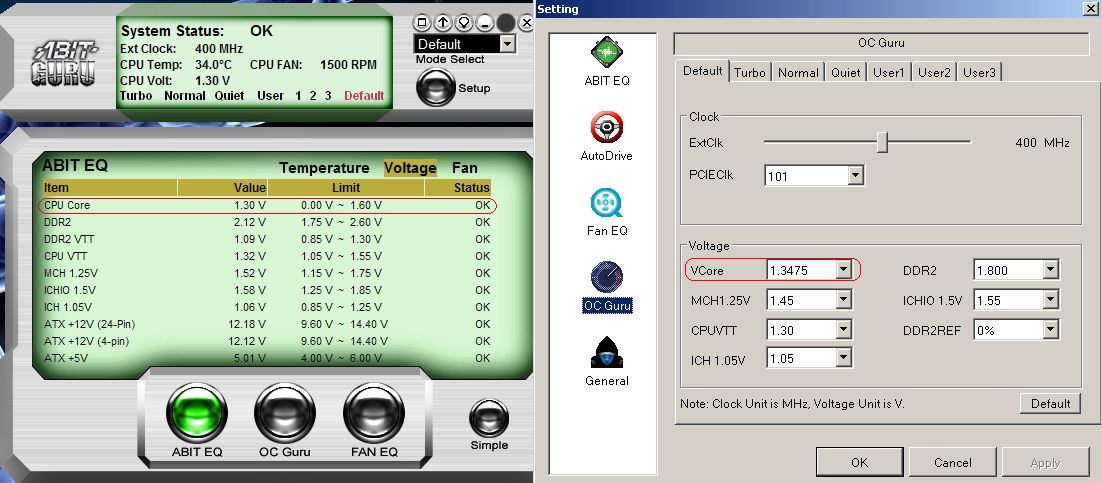The width and height of the screenshot is (1102, 483).
Task: Select red Default mode in System Status
Action: (364, 96)
